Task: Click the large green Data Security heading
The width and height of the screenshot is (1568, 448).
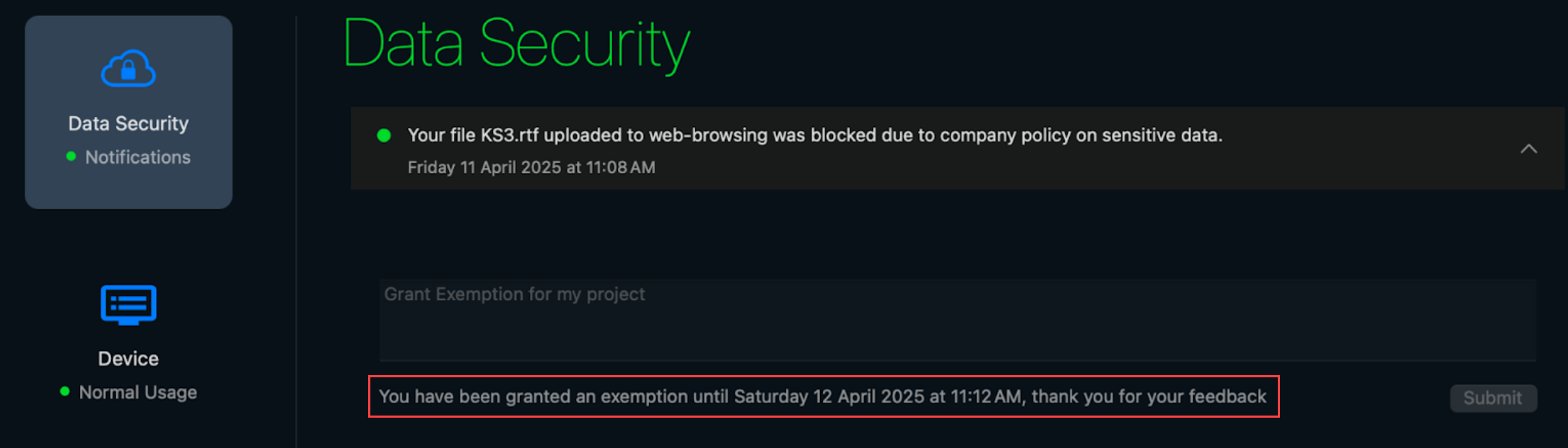Action: point(517,45)
